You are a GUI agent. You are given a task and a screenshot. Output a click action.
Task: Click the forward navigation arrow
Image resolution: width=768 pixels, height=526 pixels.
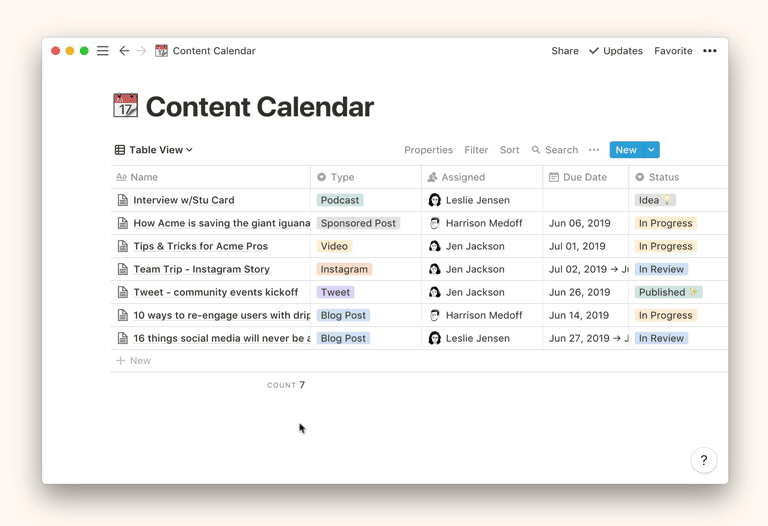141,51
